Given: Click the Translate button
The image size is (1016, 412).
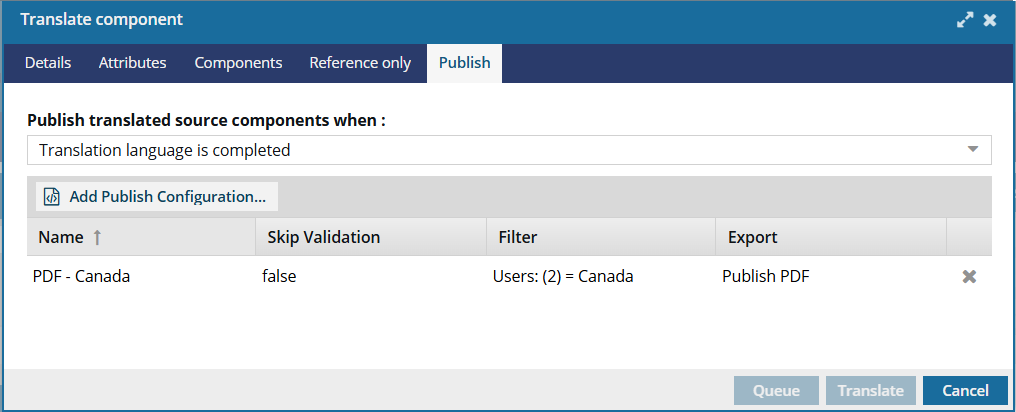Looking at the screenshot, I should [x=870, y=391].
